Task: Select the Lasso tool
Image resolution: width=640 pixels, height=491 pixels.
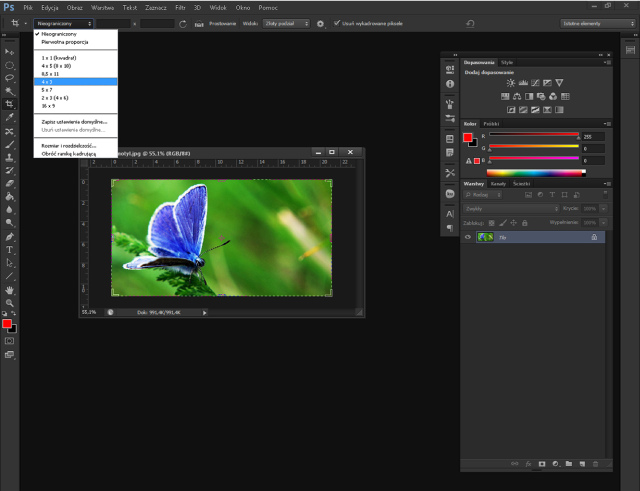Action: 9,78
